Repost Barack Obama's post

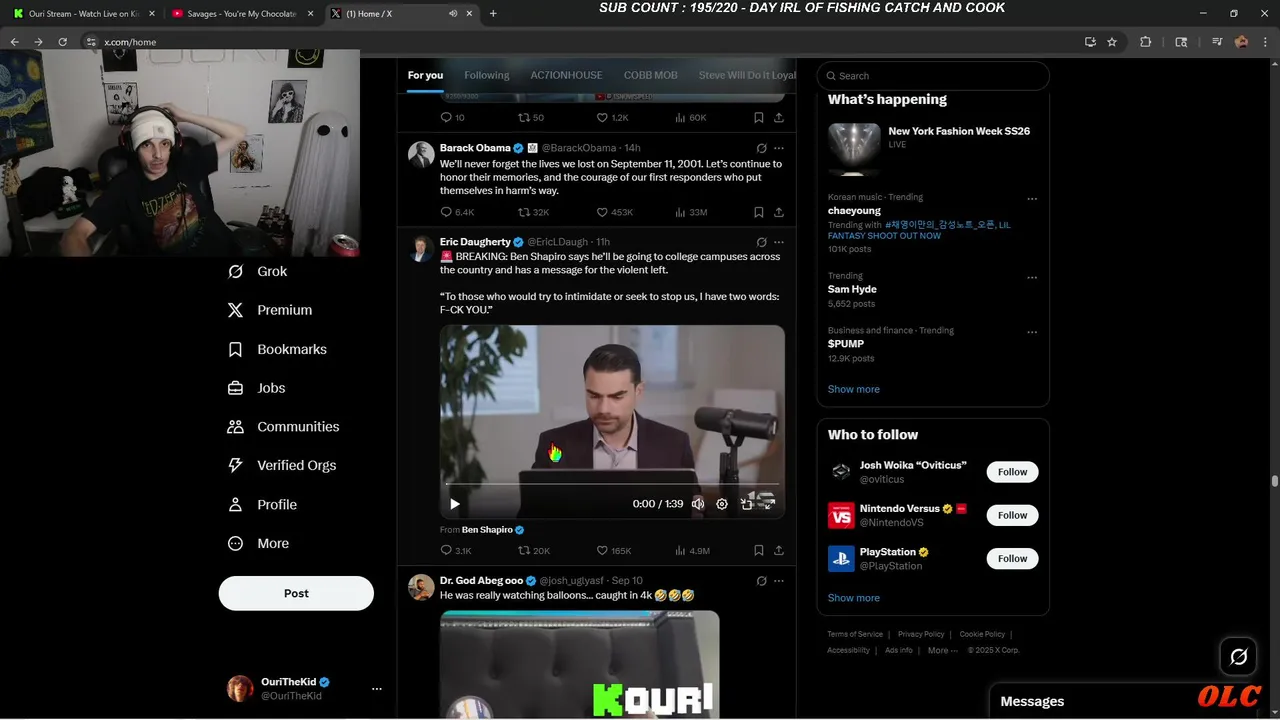tap(533, 212)
